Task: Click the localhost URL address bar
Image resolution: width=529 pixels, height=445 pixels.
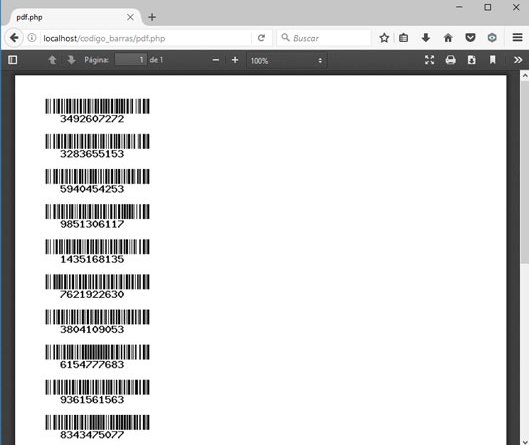Action: [x=145, y=38]
